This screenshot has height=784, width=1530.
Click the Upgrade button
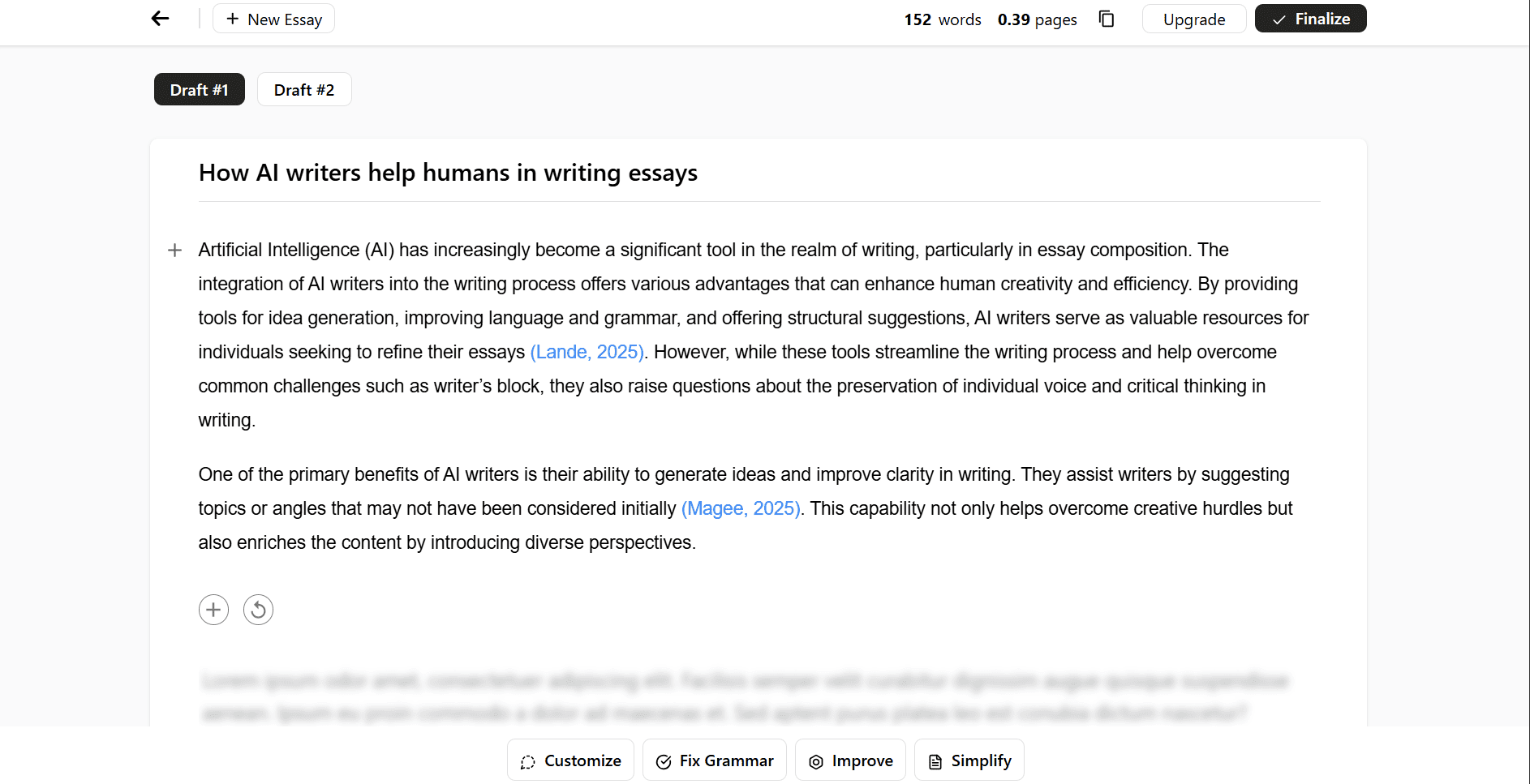[1194, 18]
